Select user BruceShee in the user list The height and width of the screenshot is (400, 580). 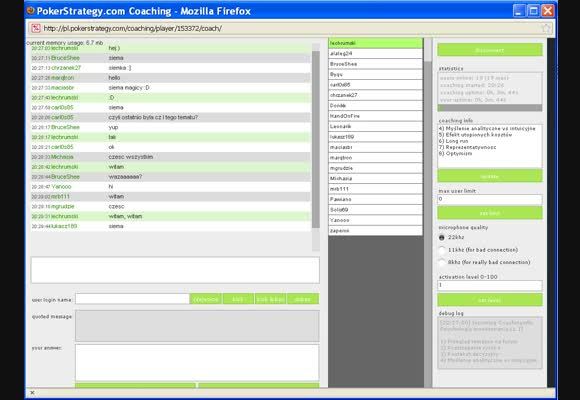(x=375, y=64)
